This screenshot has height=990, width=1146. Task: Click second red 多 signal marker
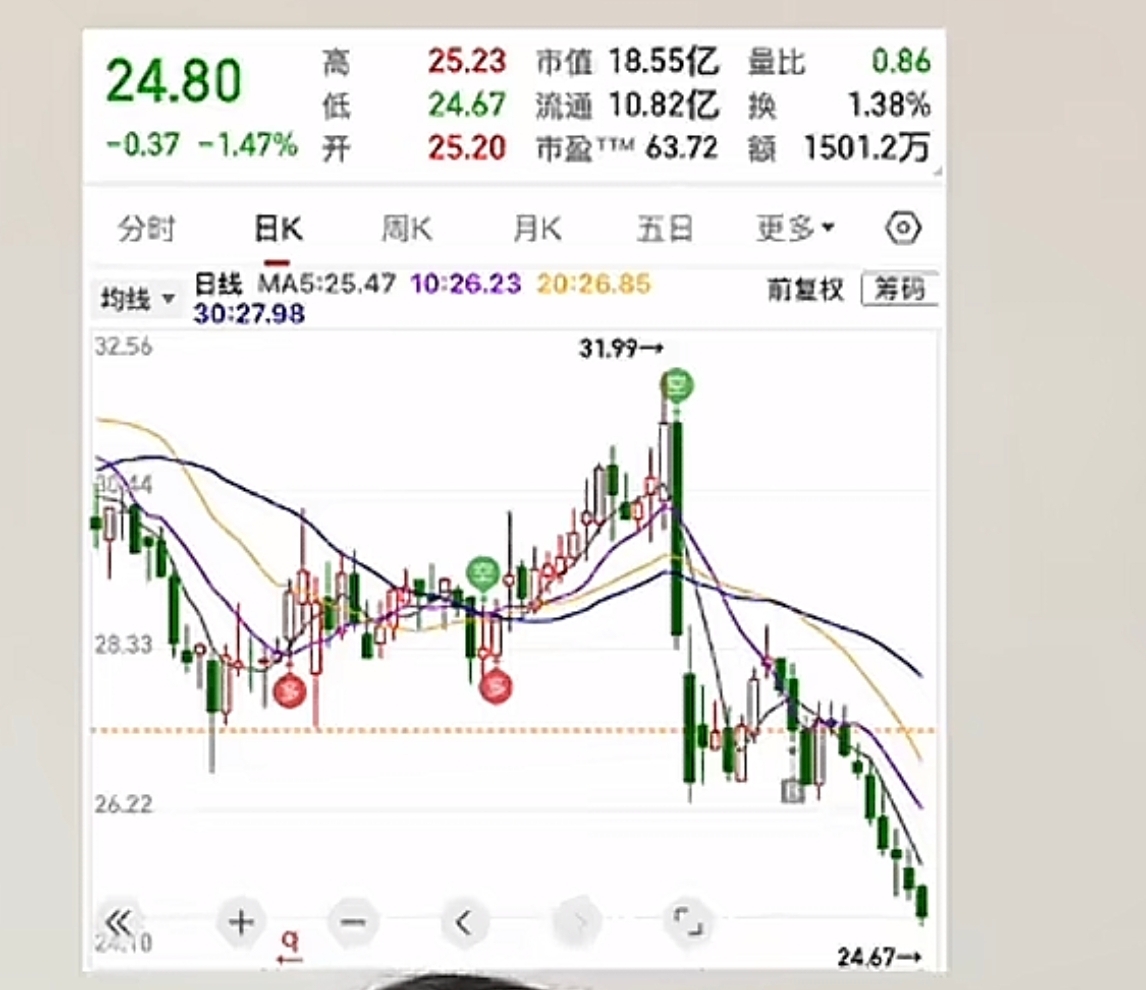496,687
